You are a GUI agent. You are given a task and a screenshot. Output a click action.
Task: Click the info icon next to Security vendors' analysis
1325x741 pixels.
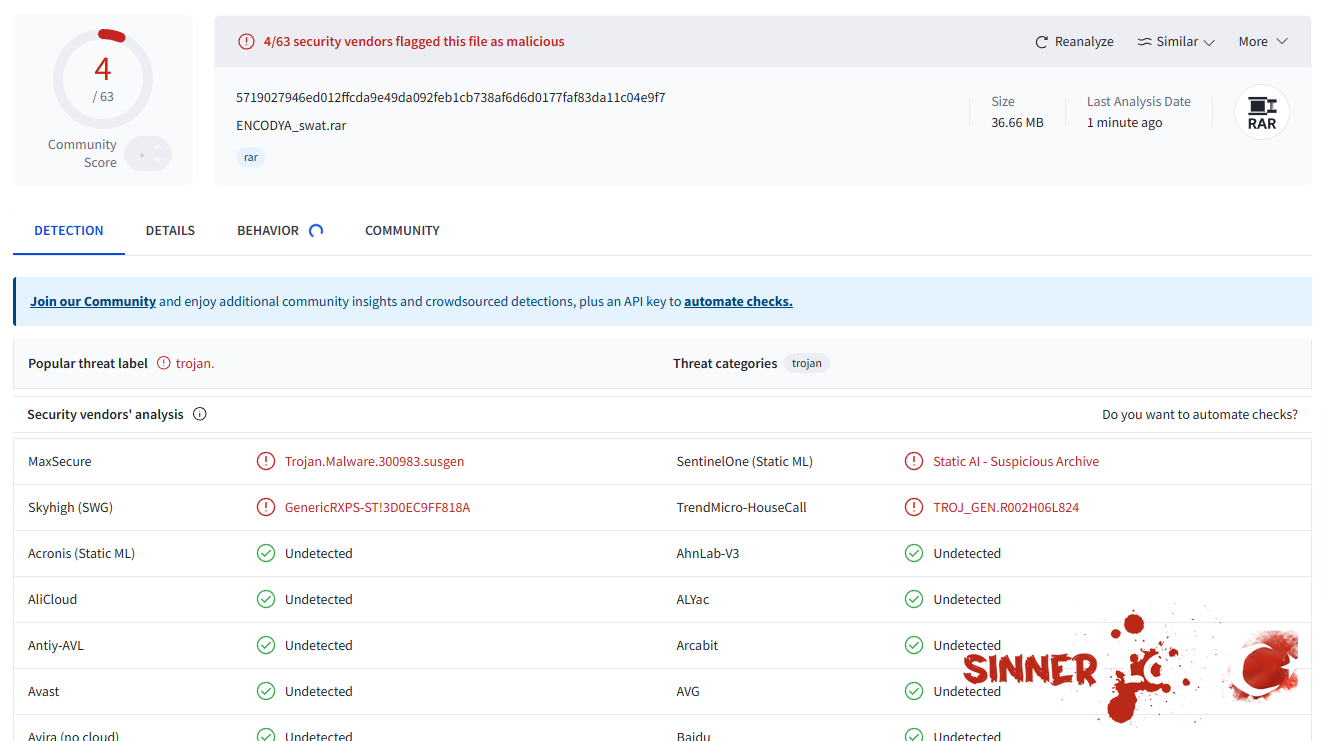click(200, 414)
